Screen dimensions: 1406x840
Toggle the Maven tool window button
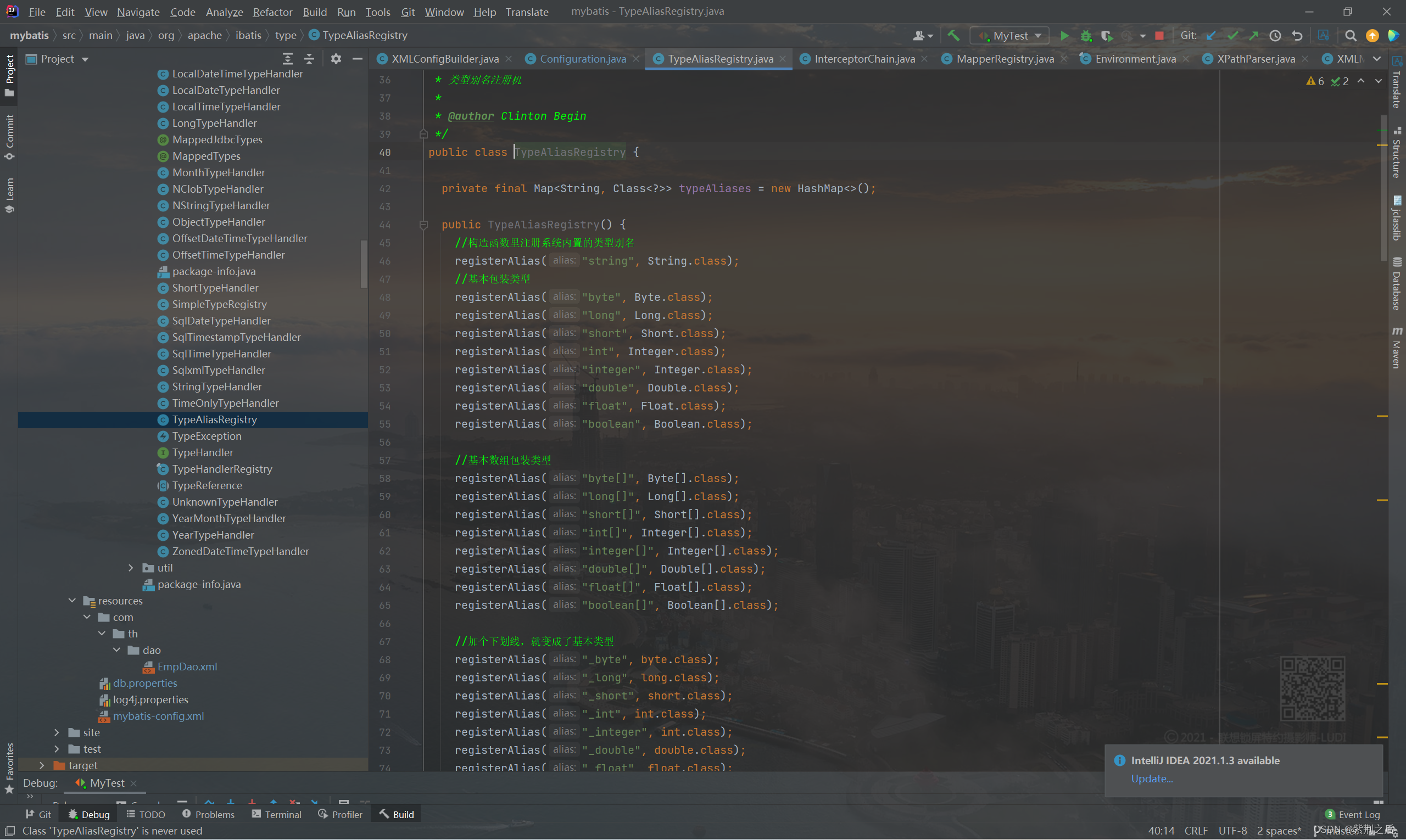point(1397,348)
